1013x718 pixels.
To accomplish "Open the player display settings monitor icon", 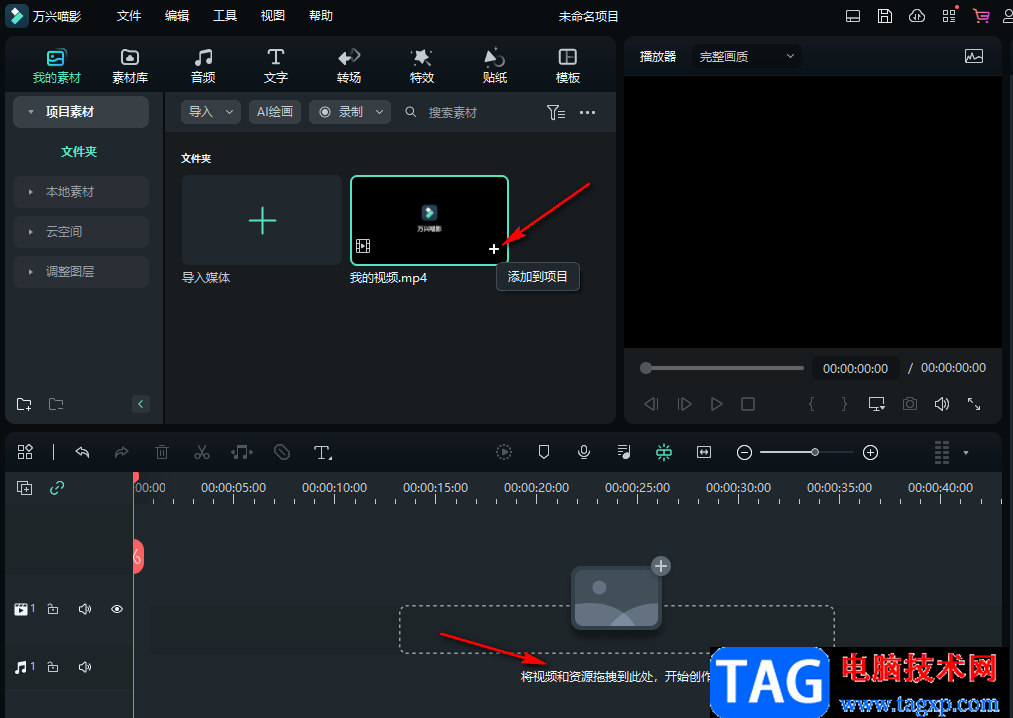I will click(877, 404).
